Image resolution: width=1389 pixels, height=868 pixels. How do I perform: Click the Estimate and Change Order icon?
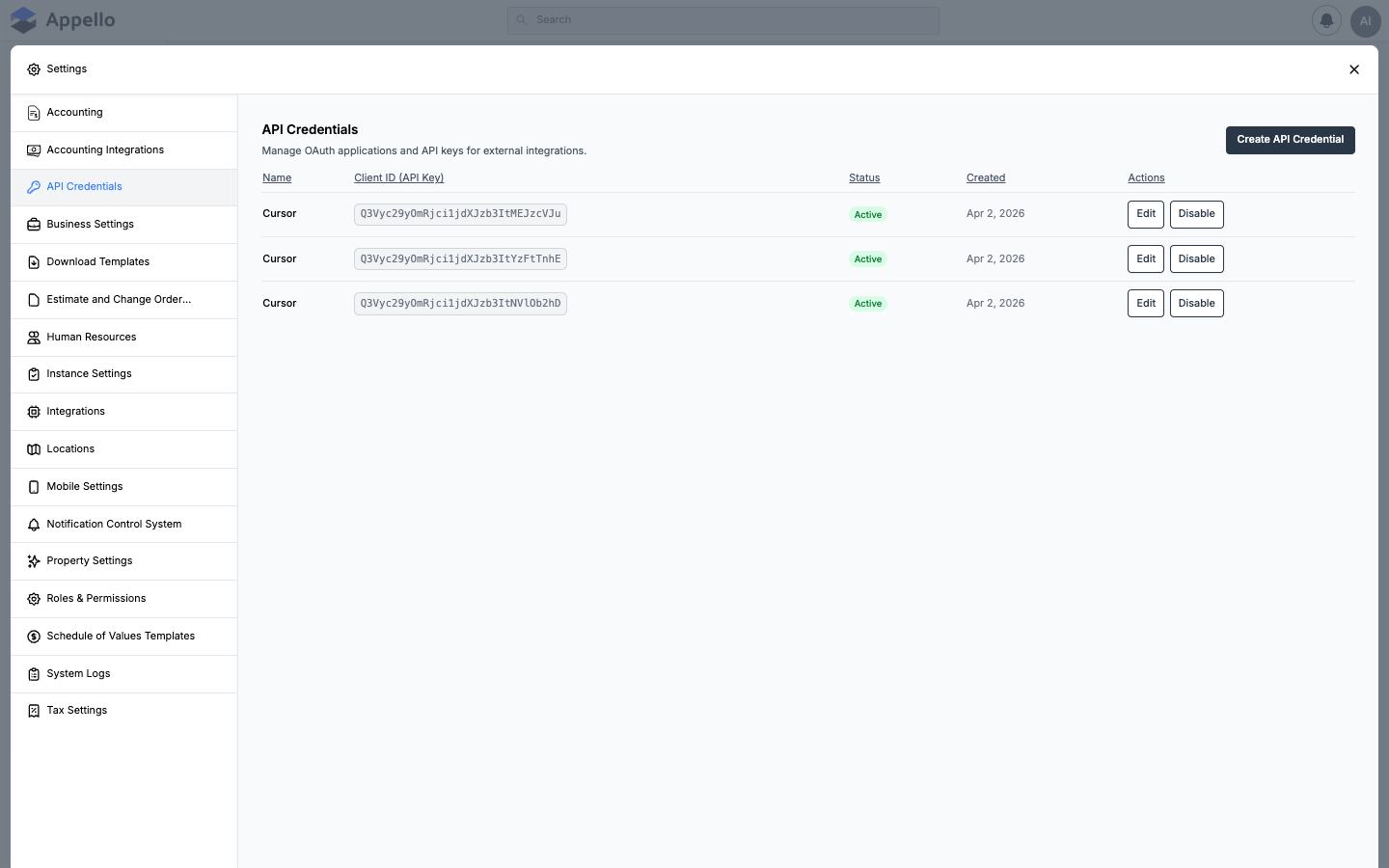pos(34,300)
